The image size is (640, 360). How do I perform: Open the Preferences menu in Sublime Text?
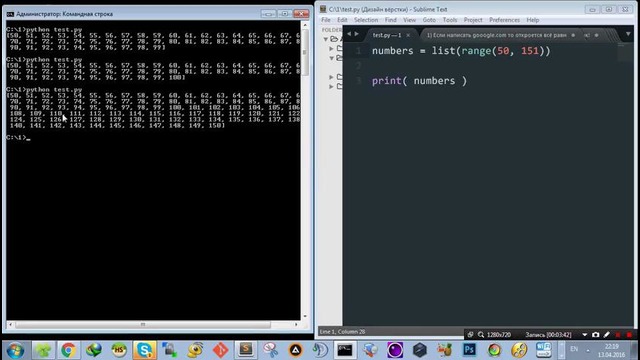[504, 20]
